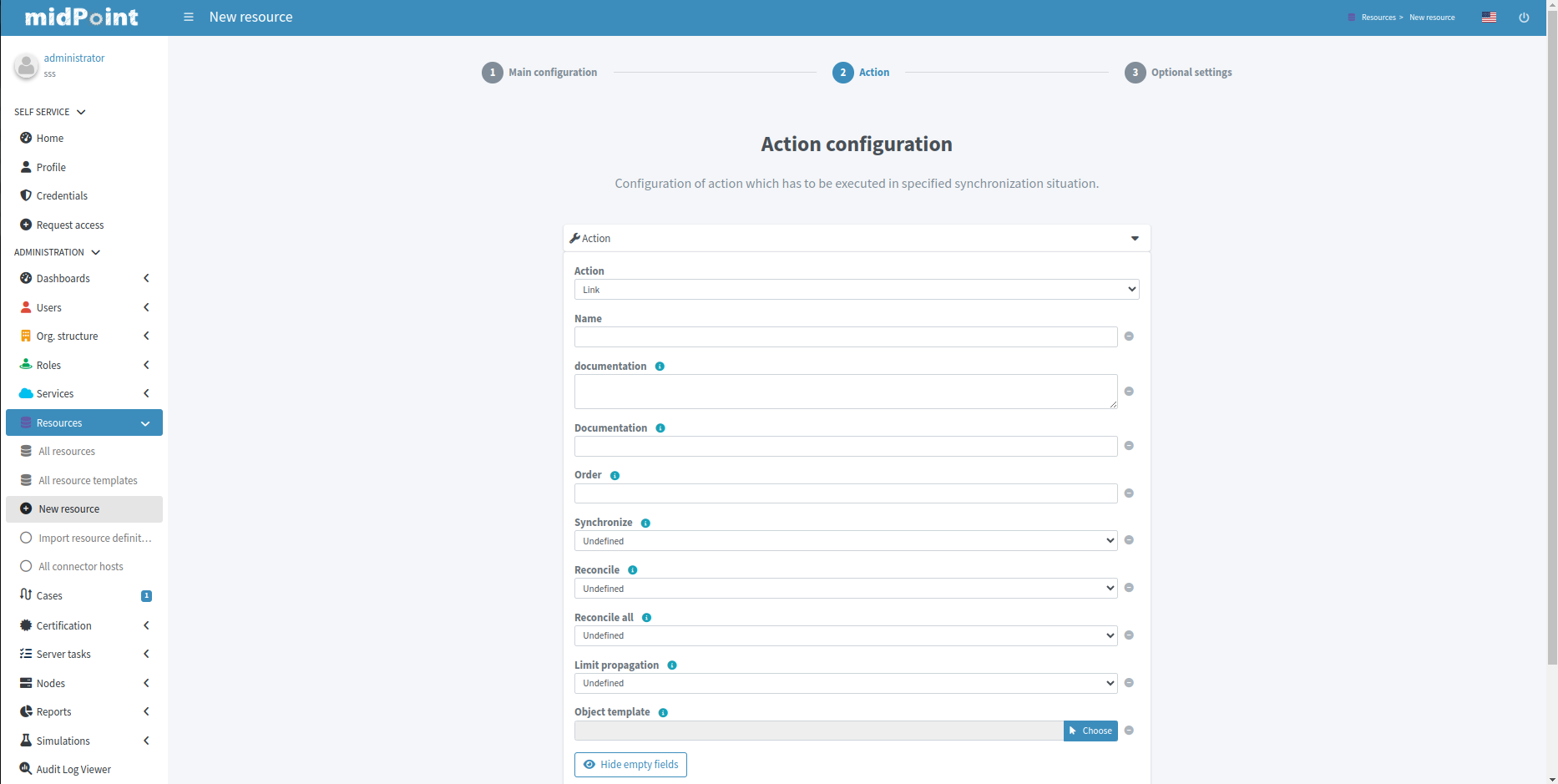Collapse the Action panel header arrow
Image resolution: width=1558 pixels, height=784 pixels.
(x=1135, y=239)
